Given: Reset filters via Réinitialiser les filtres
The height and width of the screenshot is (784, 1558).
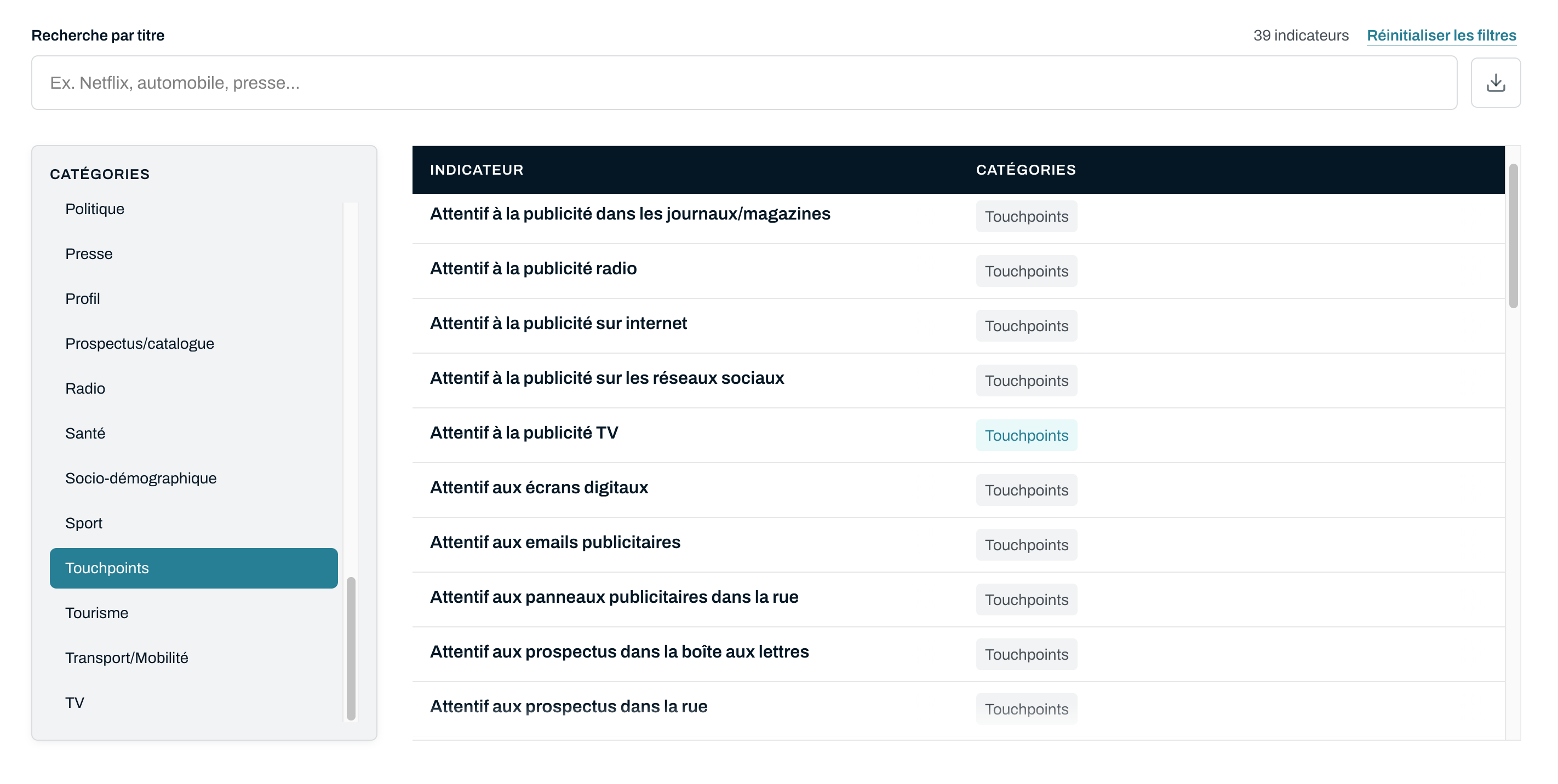Looking at the screenshot, I should (1441, 36).
